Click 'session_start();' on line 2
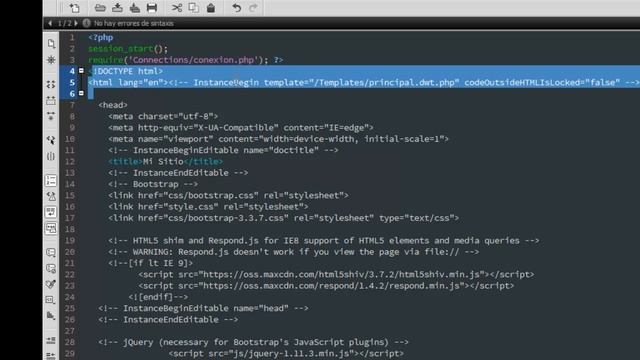Viewport: 640px width, 360px height. [x=128, y=49]
